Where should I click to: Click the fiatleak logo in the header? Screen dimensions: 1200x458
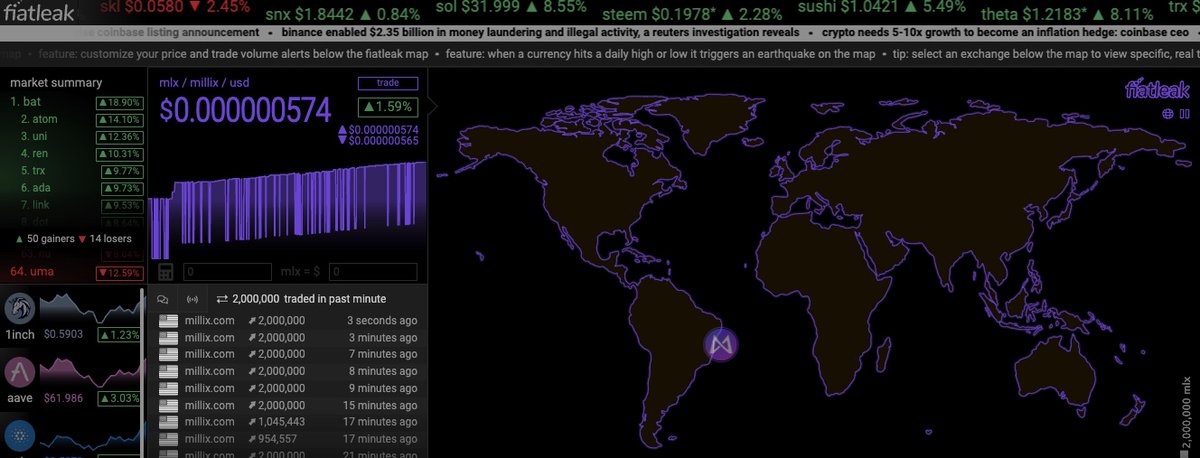pyautogui.click(x=38, y=12)
